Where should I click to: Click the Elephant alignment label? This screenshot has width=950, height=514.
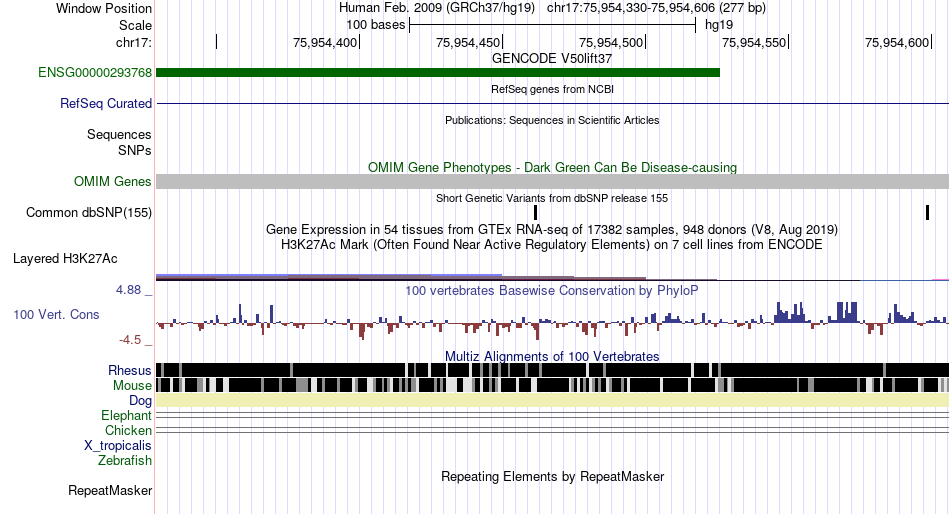(x=126, y=416)
